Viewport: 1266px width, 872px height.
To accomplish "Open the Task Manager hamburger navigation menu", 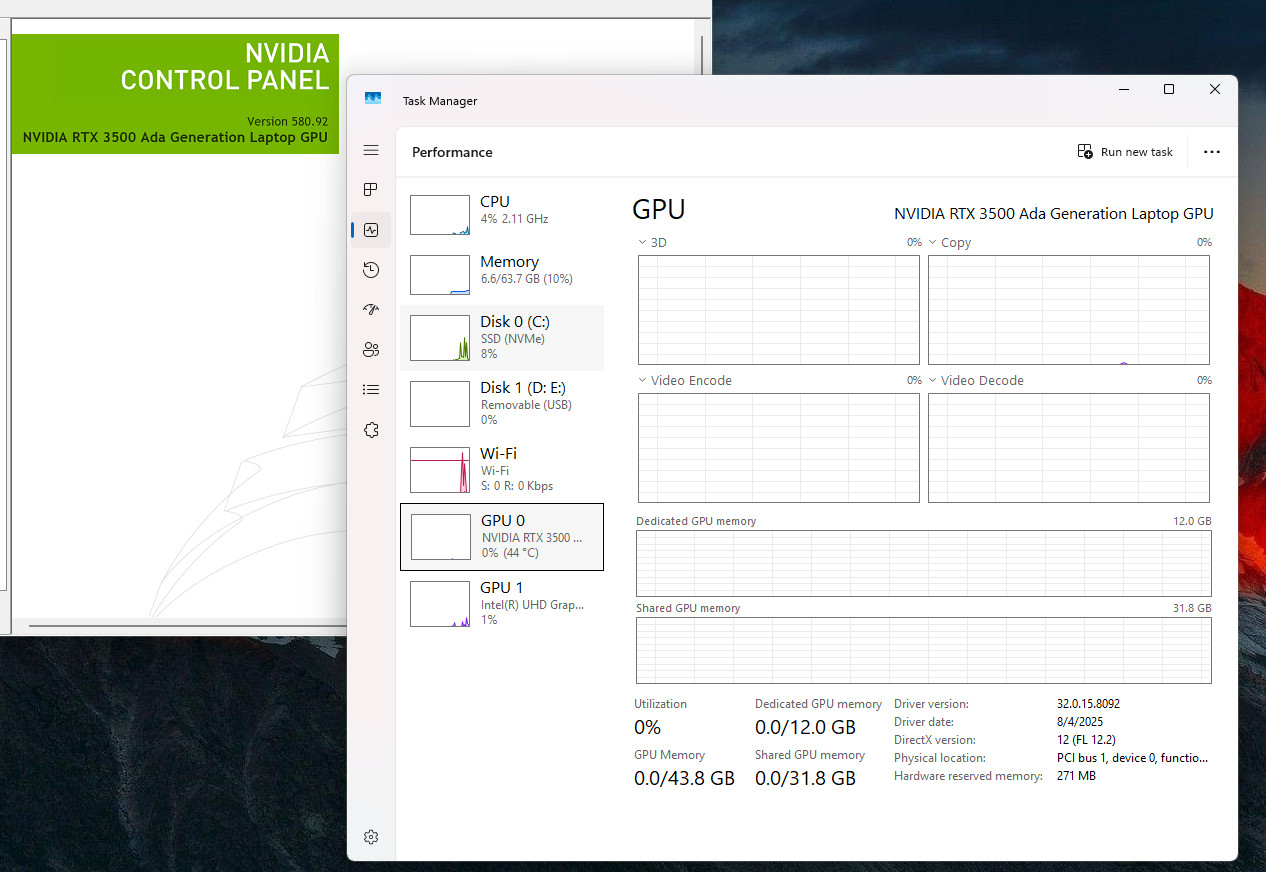I will pyautogui.click(x=371, y=150).
